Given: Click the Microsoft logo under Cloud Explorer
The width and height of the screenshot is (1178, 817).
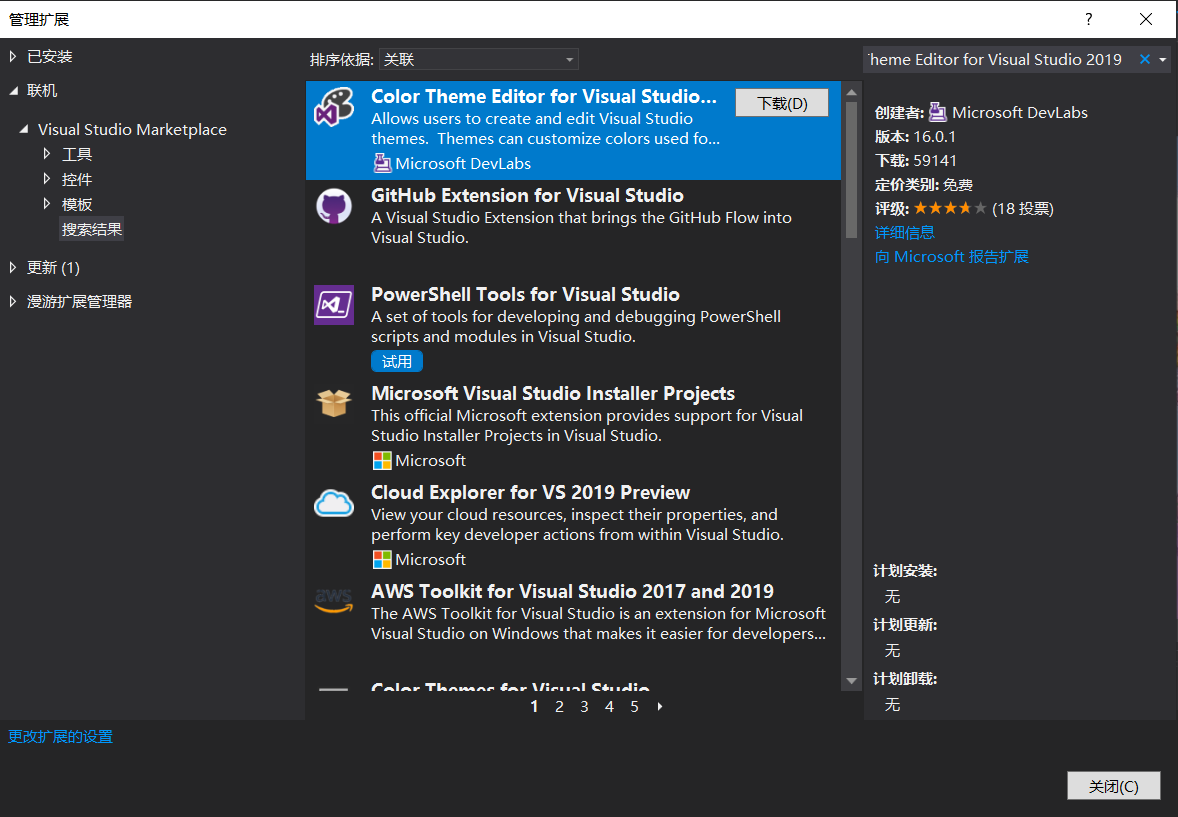Looking at the screenshot, I should [x=382, y=559].
